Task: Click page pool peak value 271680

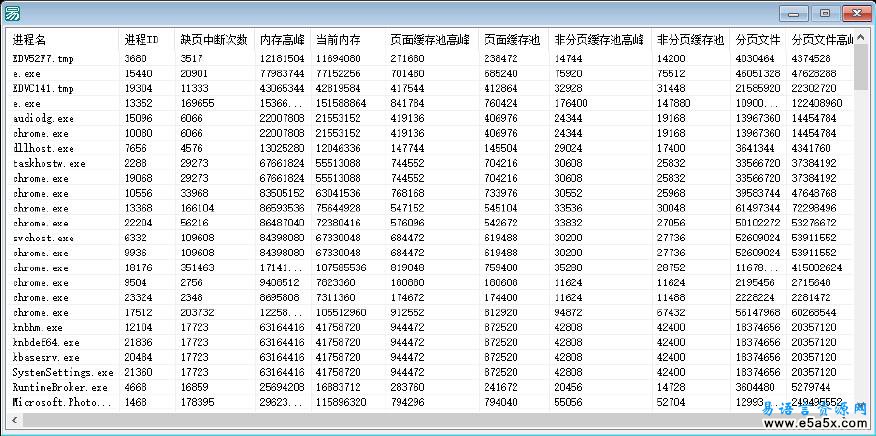Action: click(x=408, y=58)
